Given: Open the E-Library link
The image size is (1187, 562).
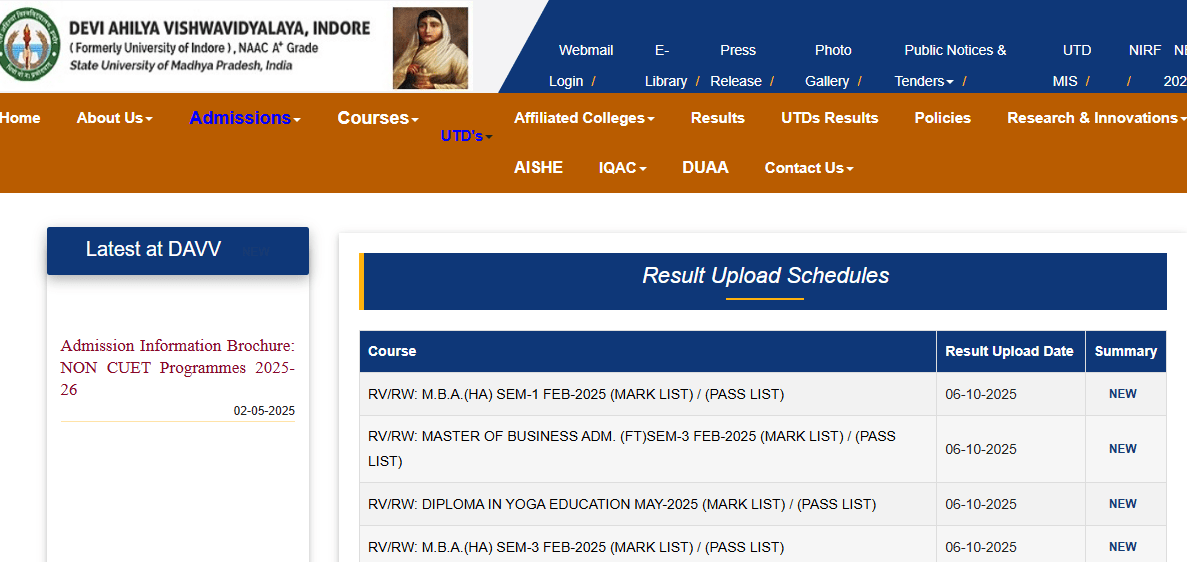Looking at the screenshot, I should (x=666, y=65).
